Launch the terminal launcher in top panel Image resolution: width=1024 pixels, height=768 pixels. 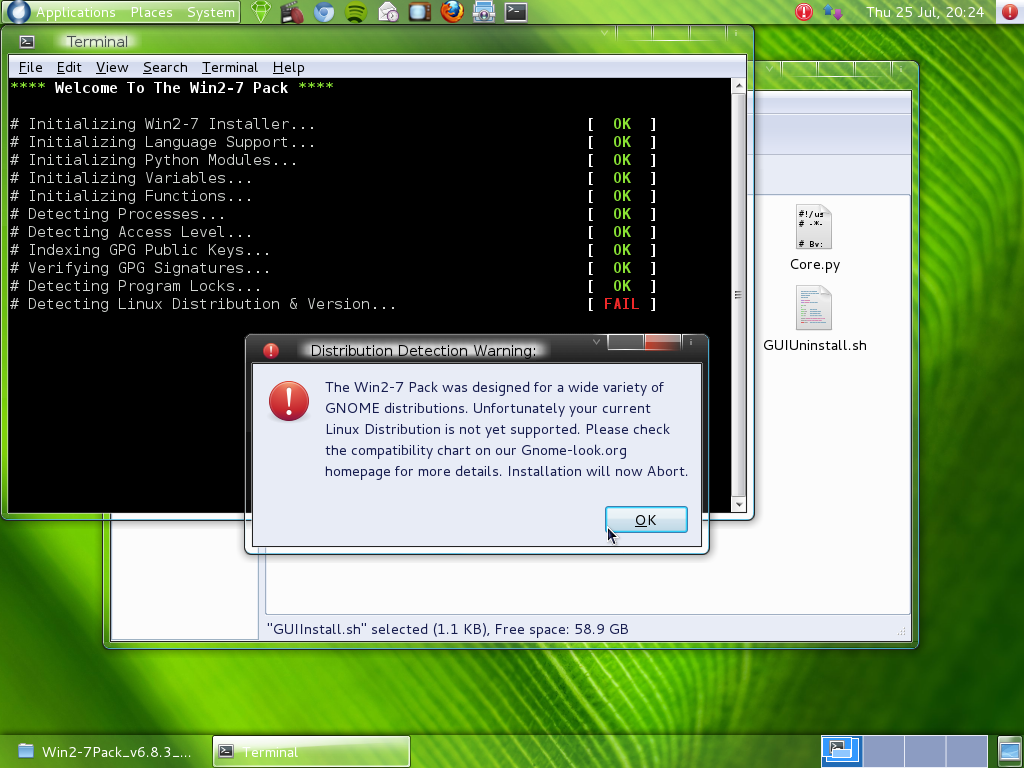[x=515, y=12]
